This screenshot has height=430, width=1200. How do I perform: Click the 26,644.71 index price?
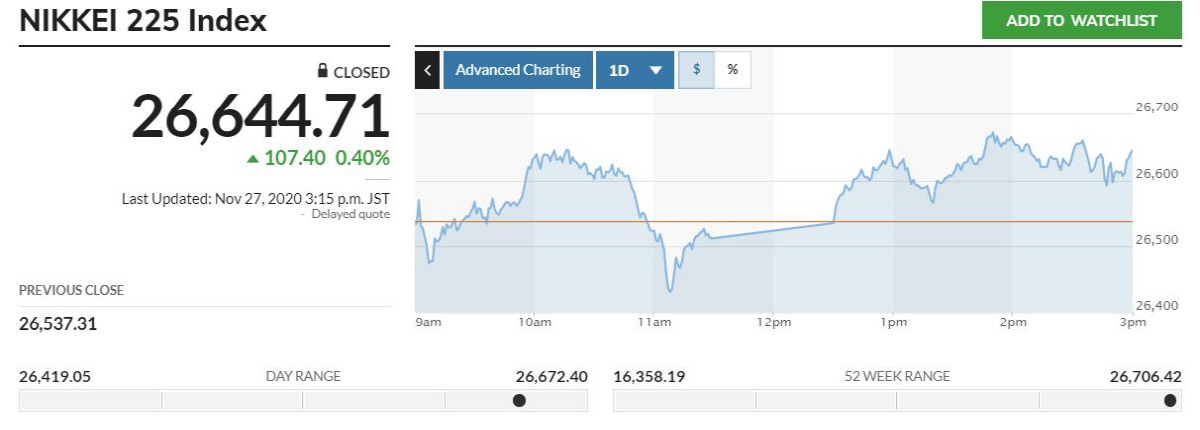pyautogui.click(x=260, y=116)
